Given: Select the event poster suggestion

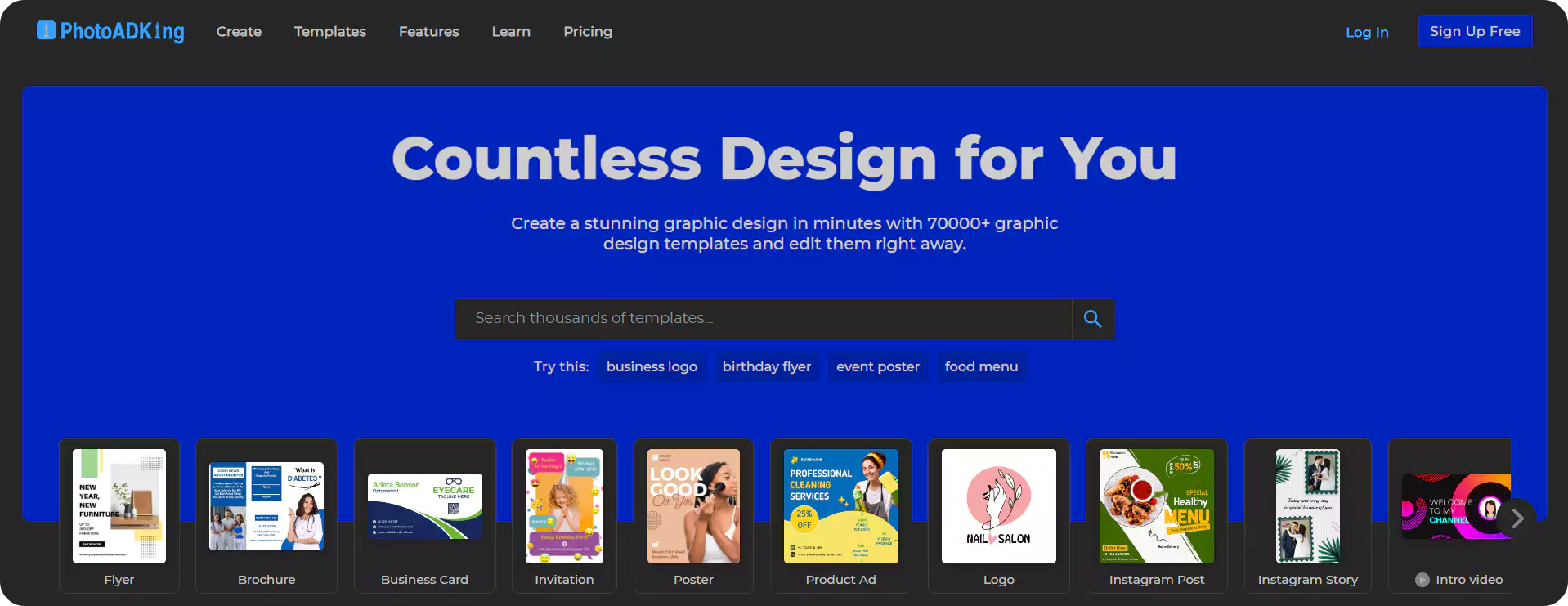Looking at the screenshot, I should pos(878,366).
